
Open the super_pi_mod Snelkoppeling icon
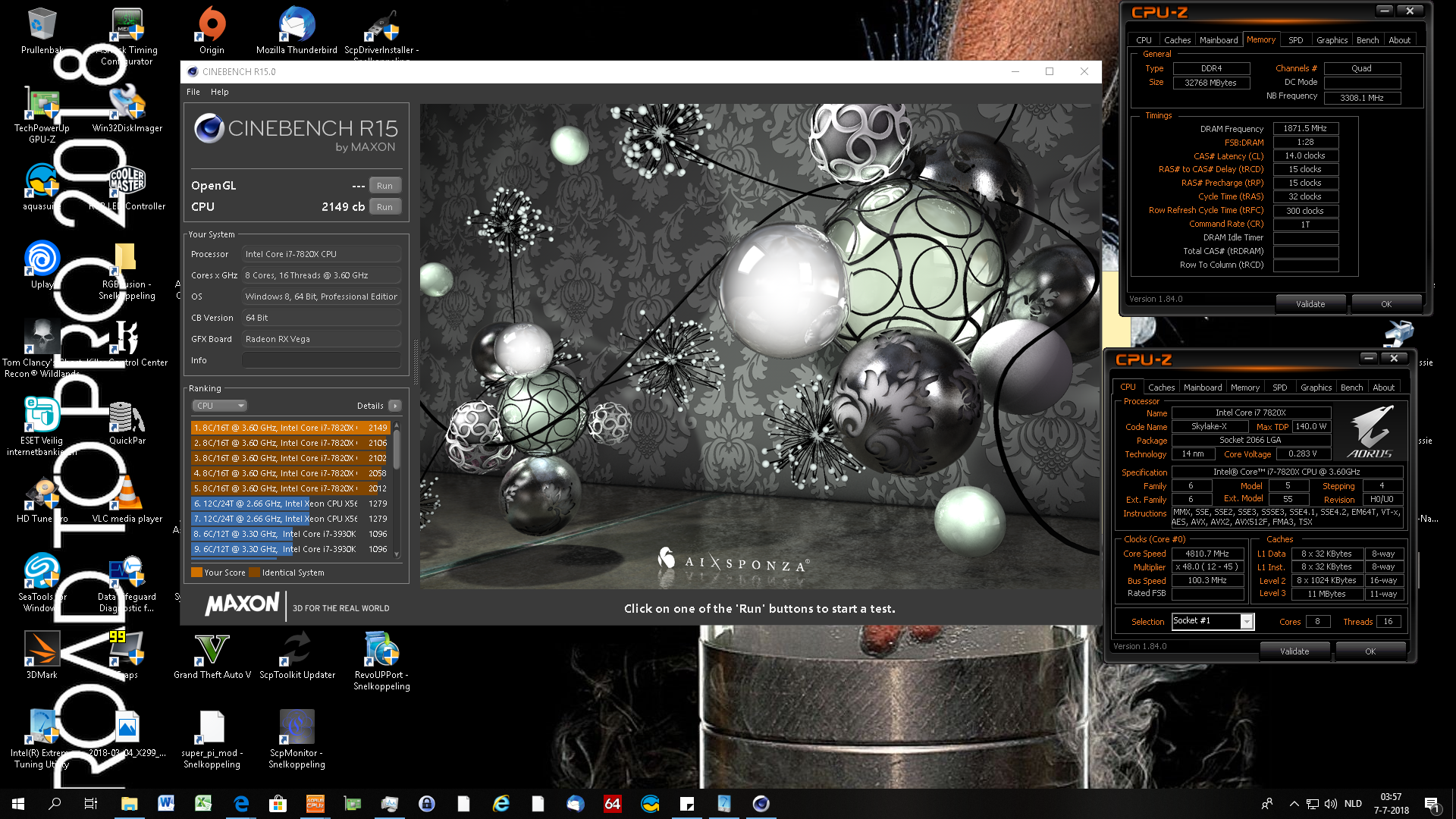click(212, 739)
